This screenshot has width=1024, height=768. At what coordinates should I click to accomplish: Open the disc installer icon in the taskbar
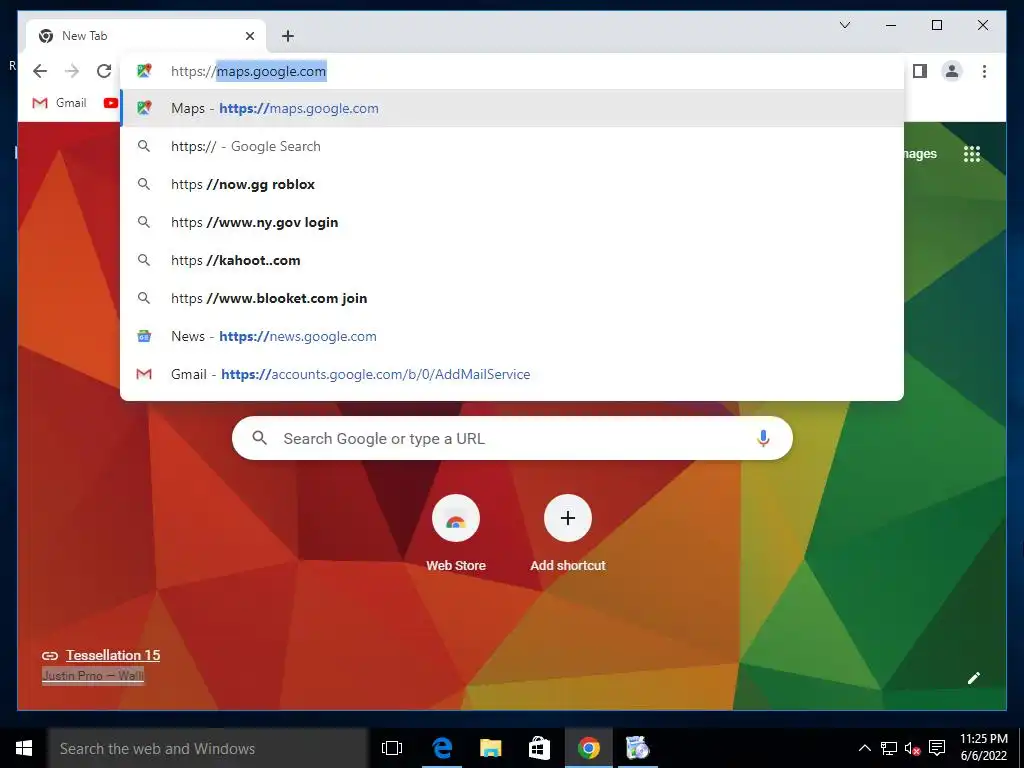click(x=637, y=748)
